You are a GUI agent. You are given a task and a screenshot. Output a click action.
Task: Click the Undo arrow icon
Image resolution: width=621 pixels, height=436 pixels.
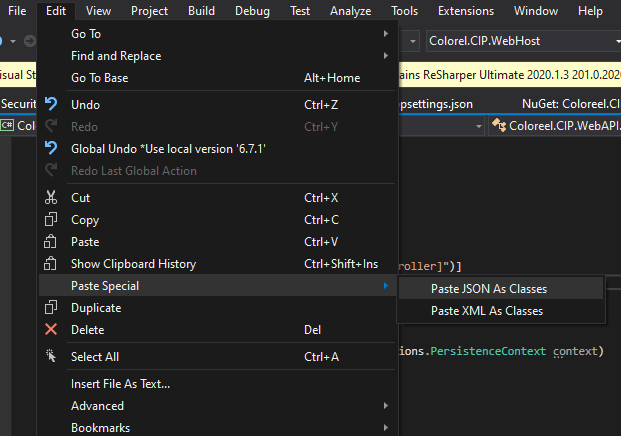[x=51, y=104]
